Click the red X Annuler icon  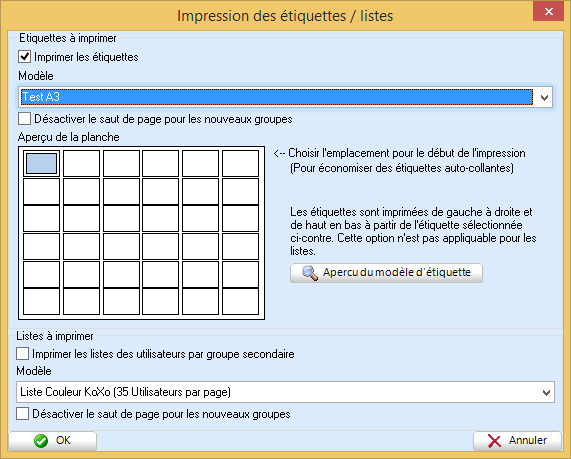coord(494,440)
